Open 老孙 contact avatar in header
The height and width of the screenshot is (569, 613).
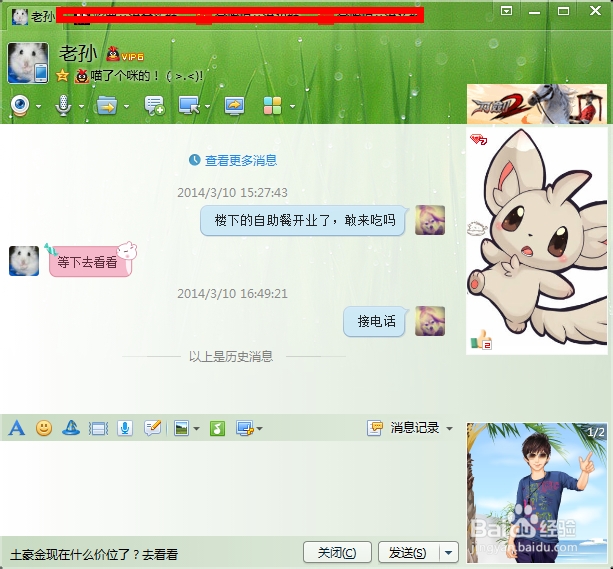point(28,63)
